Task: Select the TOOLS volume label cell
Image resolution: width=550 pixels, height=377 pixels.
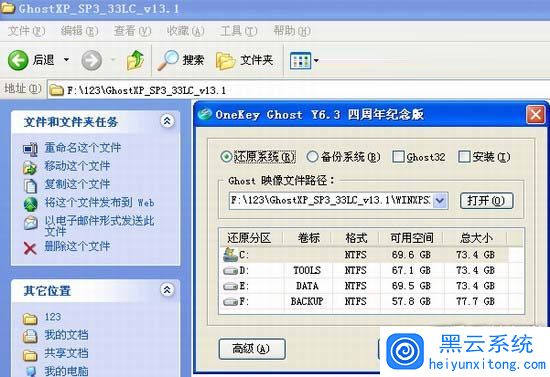Action: pos(307,271)
